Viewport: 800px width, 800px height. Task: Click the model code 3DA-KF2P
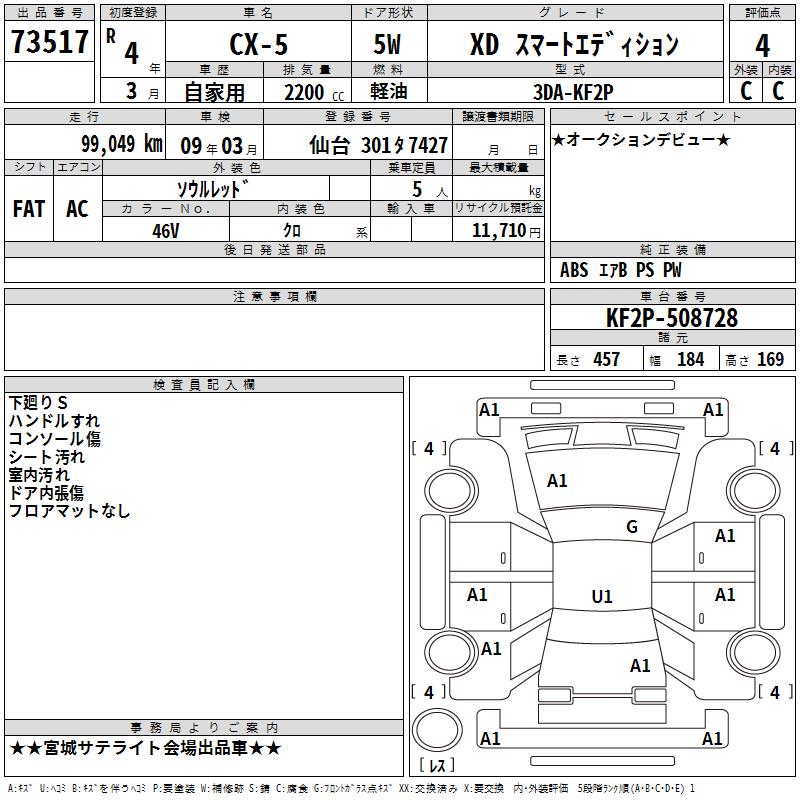pos(575,92)
